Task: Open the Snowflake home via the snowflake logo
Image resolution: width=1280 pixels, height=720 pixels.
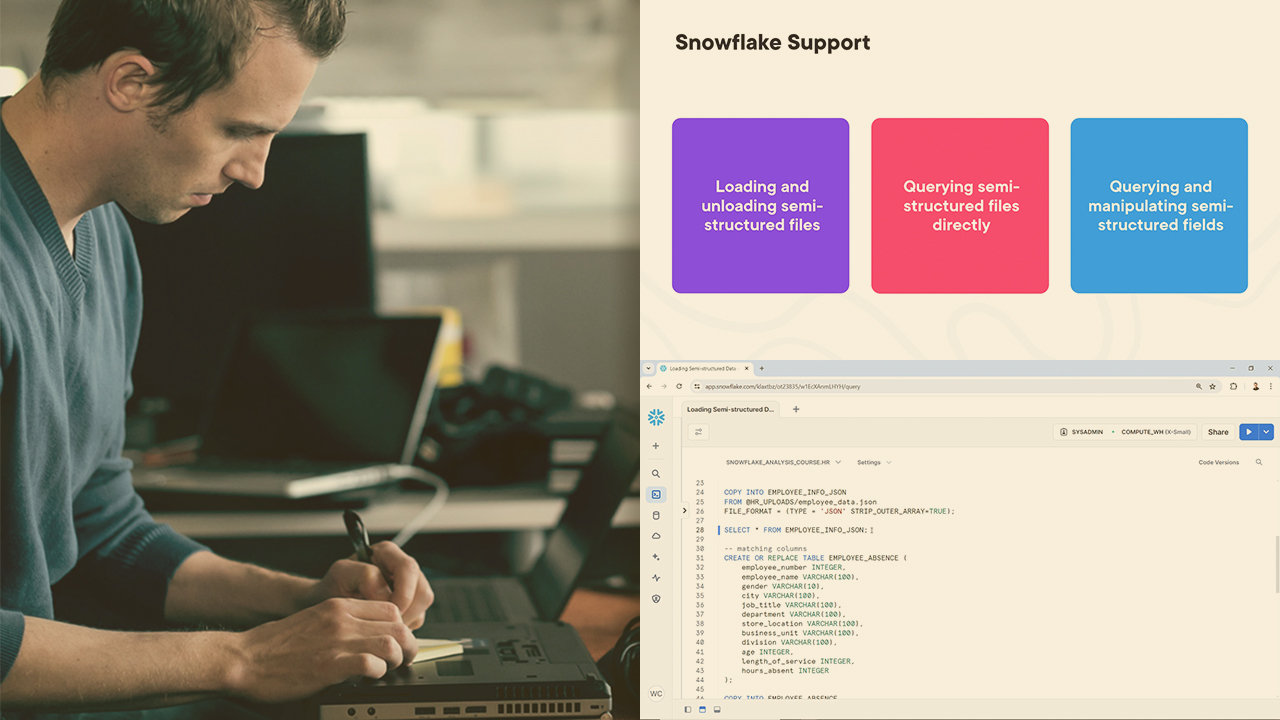Action: (x=656, y=417)
